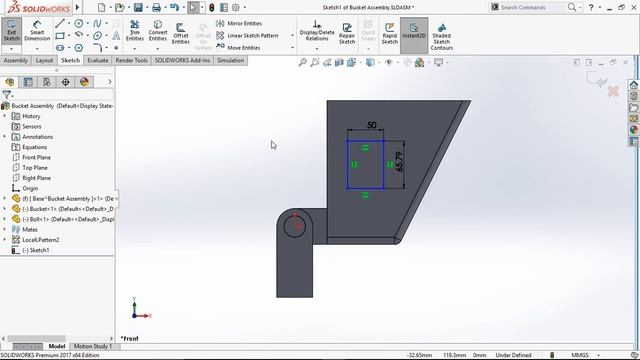Screen dimensions: 640x360
Task: Select the Corner Rectangle tool
Action: click(60, 36)
